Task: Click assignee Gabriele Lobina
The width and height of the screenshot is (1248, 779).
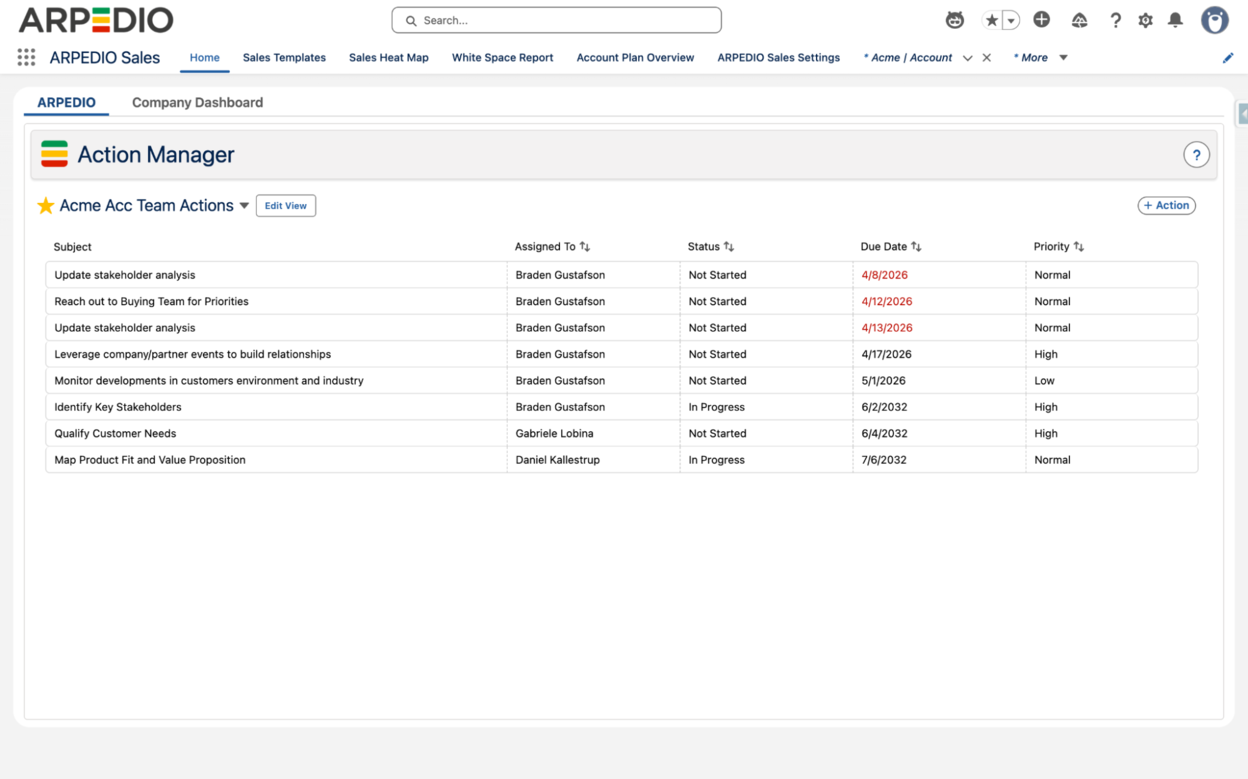Action: coord(554,434)
